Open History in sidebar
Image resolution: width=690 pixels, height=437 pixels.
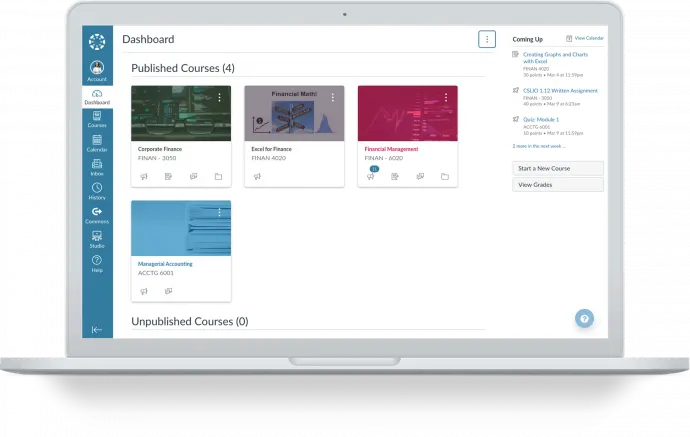(x=97, y=192)
